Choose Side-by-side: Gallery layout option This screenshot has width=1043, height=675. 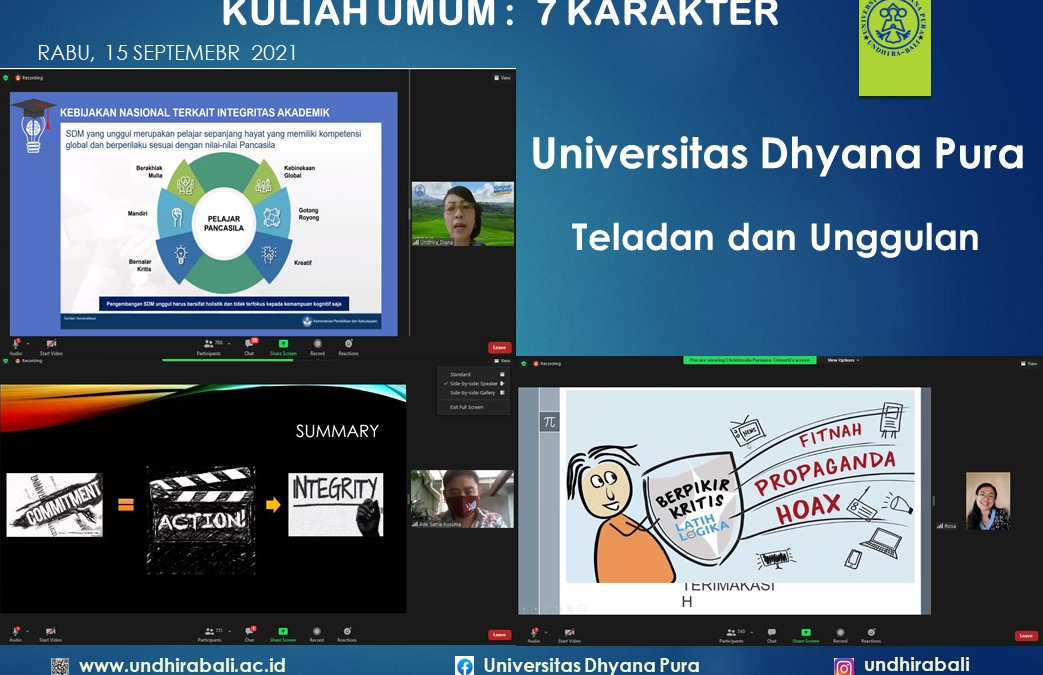point(474,393)
